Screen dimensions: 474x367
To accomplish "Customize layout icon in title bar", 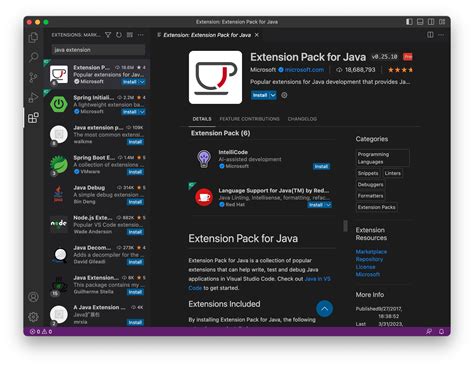I will [x=442, y=22].
